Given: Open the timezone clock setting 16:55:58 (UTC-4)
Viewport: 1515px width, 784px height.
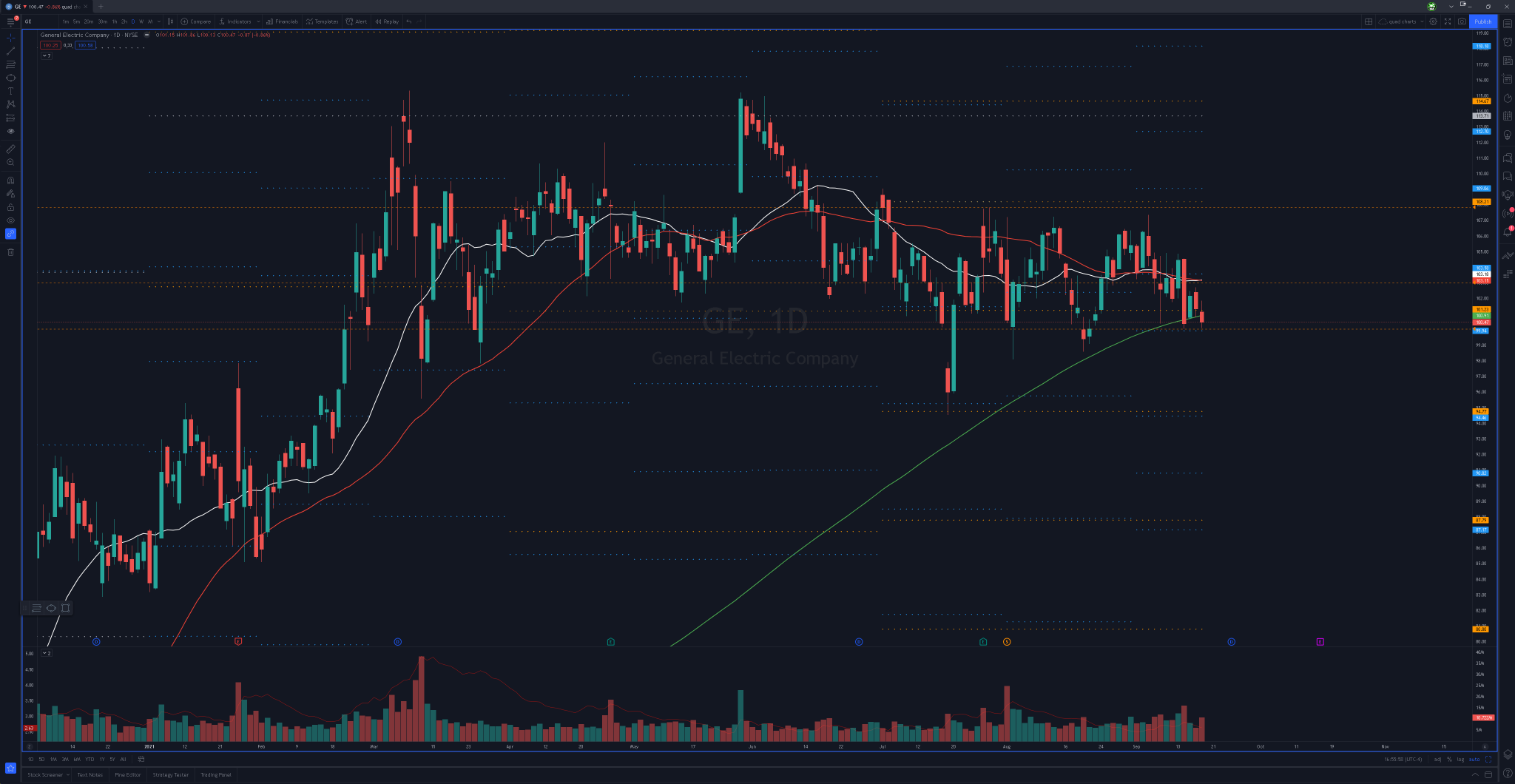Looking at the screenshot, I should (x=1403, y=759).
